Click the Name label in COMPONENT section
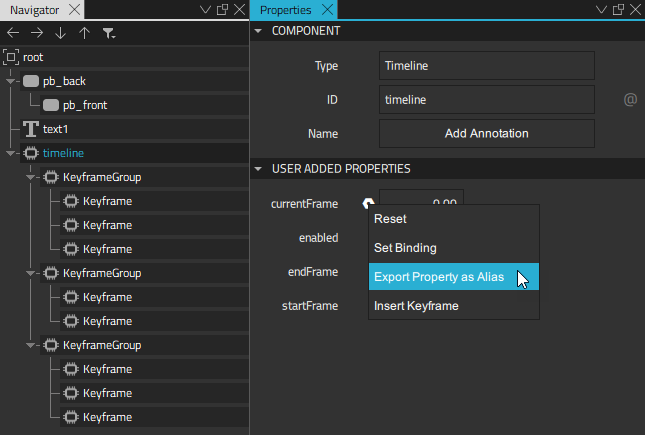The height and width of the screenshot is (435, 645). (x=323, y=134)
